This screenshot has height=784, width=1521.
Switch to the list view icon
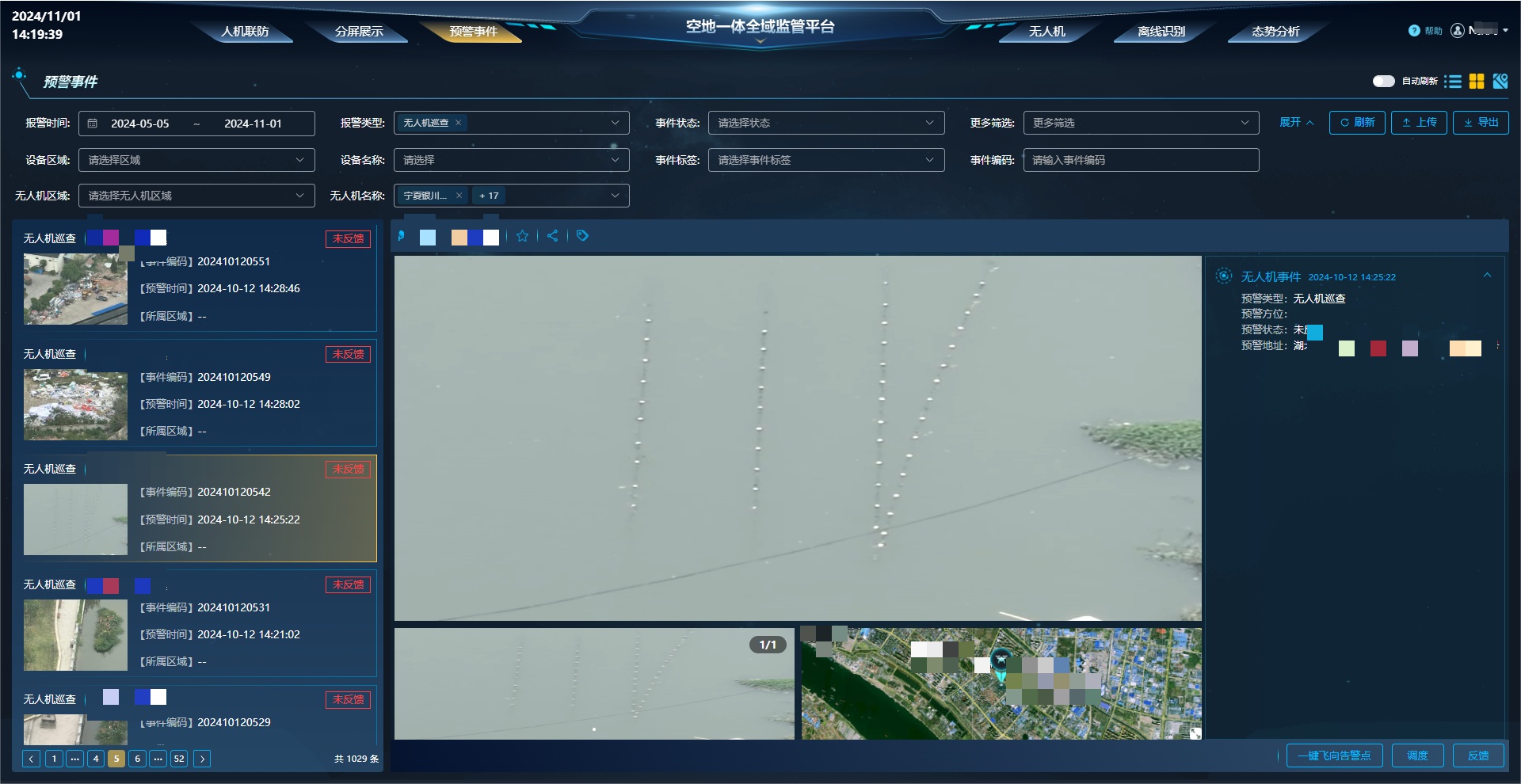click(x=1452, y=82)
